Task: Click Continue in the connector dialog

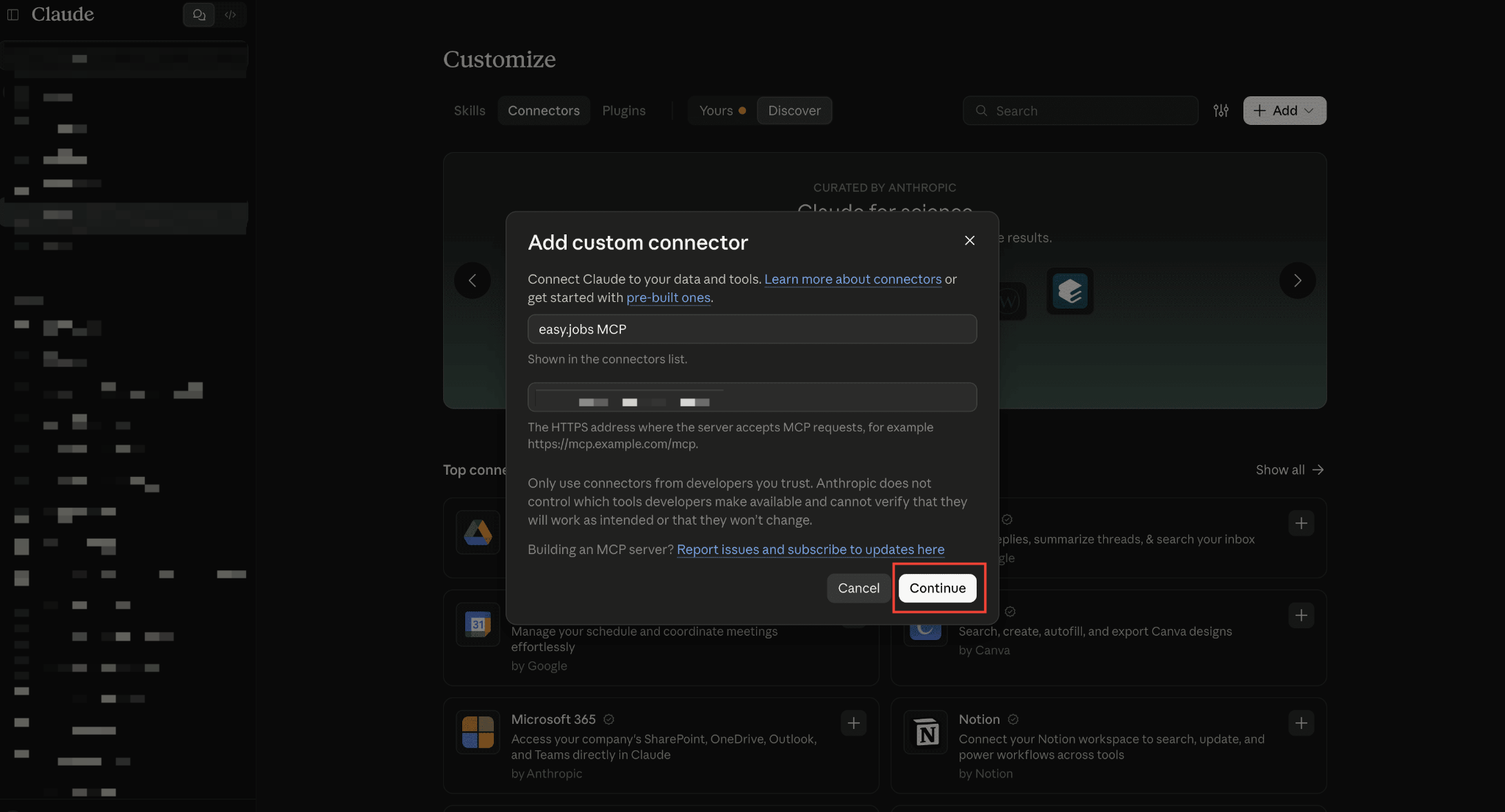Action: click(938, 588)
